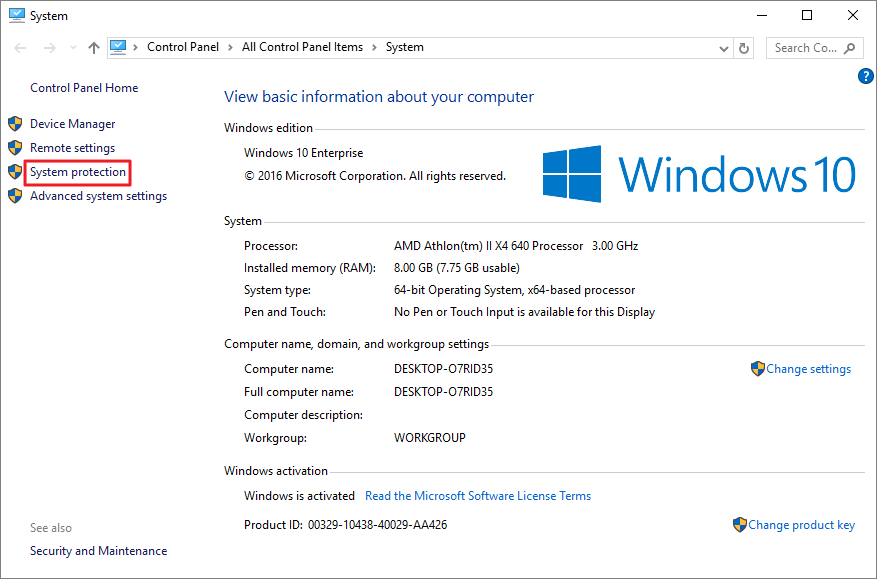Click the Product ID number
The height and width of the screenshot is (579, 877).
[x=378, y=525]
